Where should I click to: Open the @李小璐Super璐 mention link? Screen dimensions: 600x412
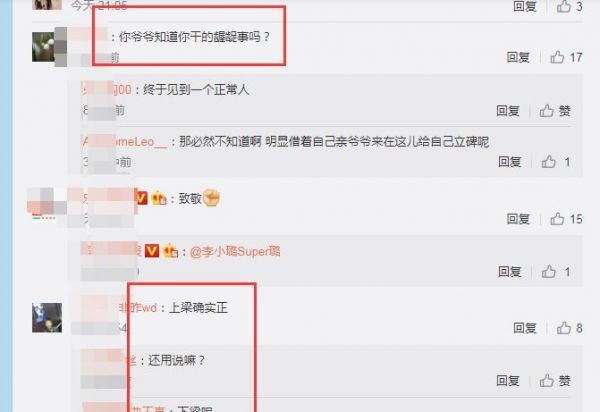click(235, 251)
